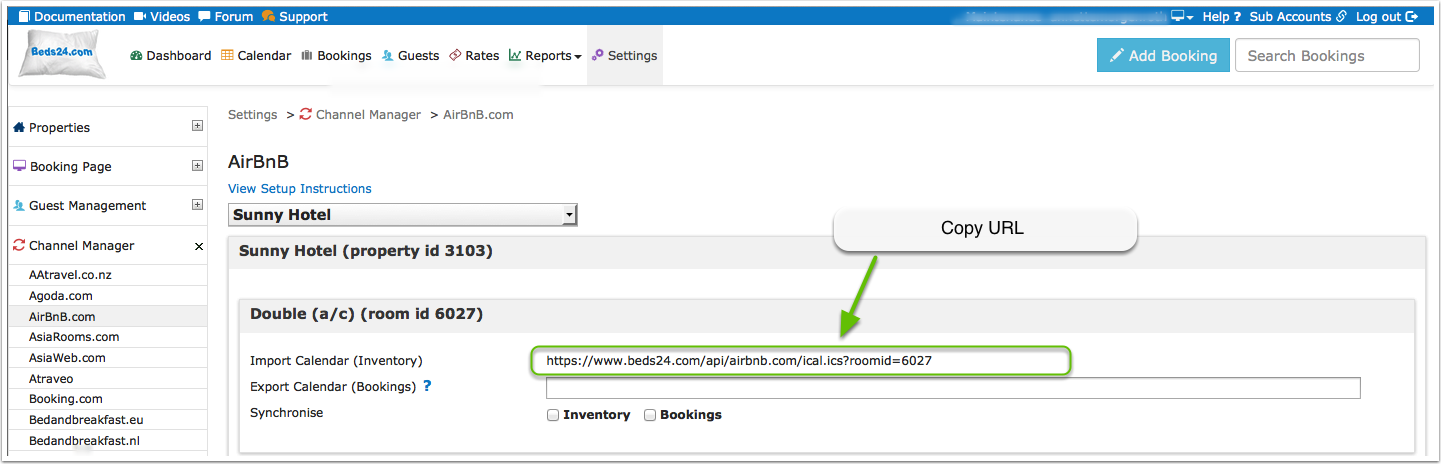Click the Settings gears icon
The width and height of the screenshot is (1441, 464).
[597, 56]
